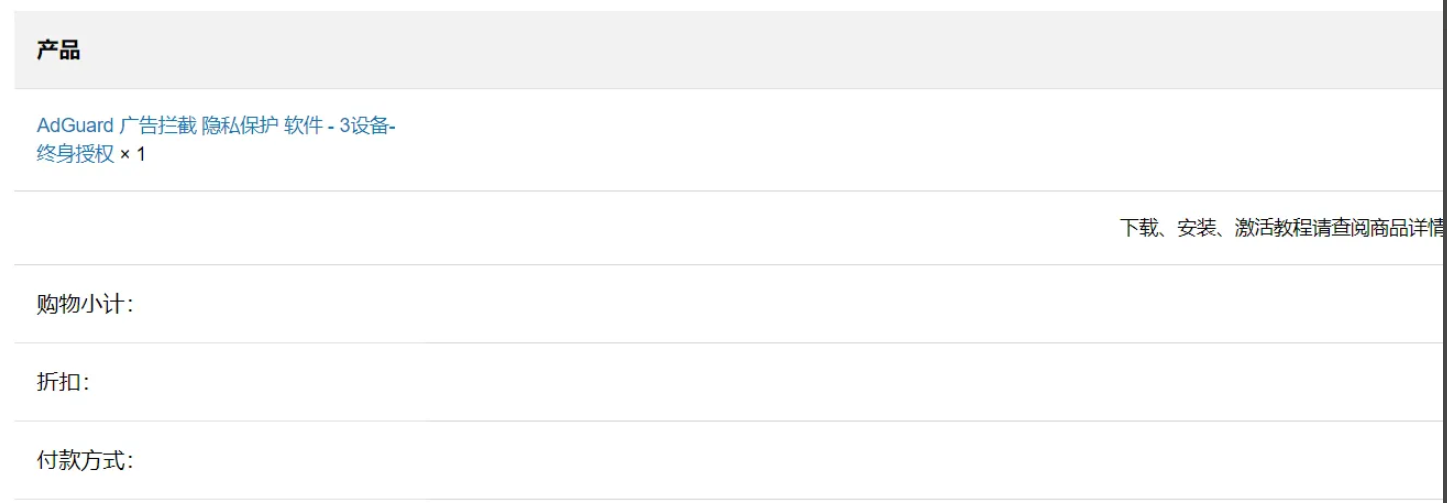Click the 产品 column header
The width and height of the screenshot is (1447, 503).
point(58,51)
